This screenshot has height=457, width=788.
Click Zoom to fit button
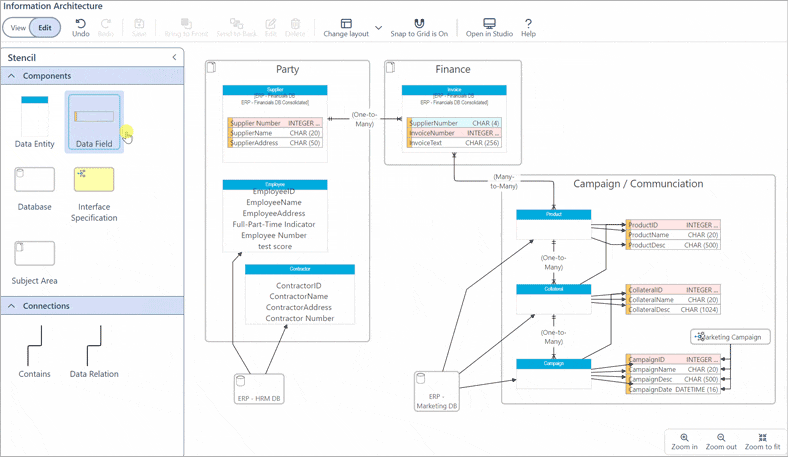click(762, 441)
